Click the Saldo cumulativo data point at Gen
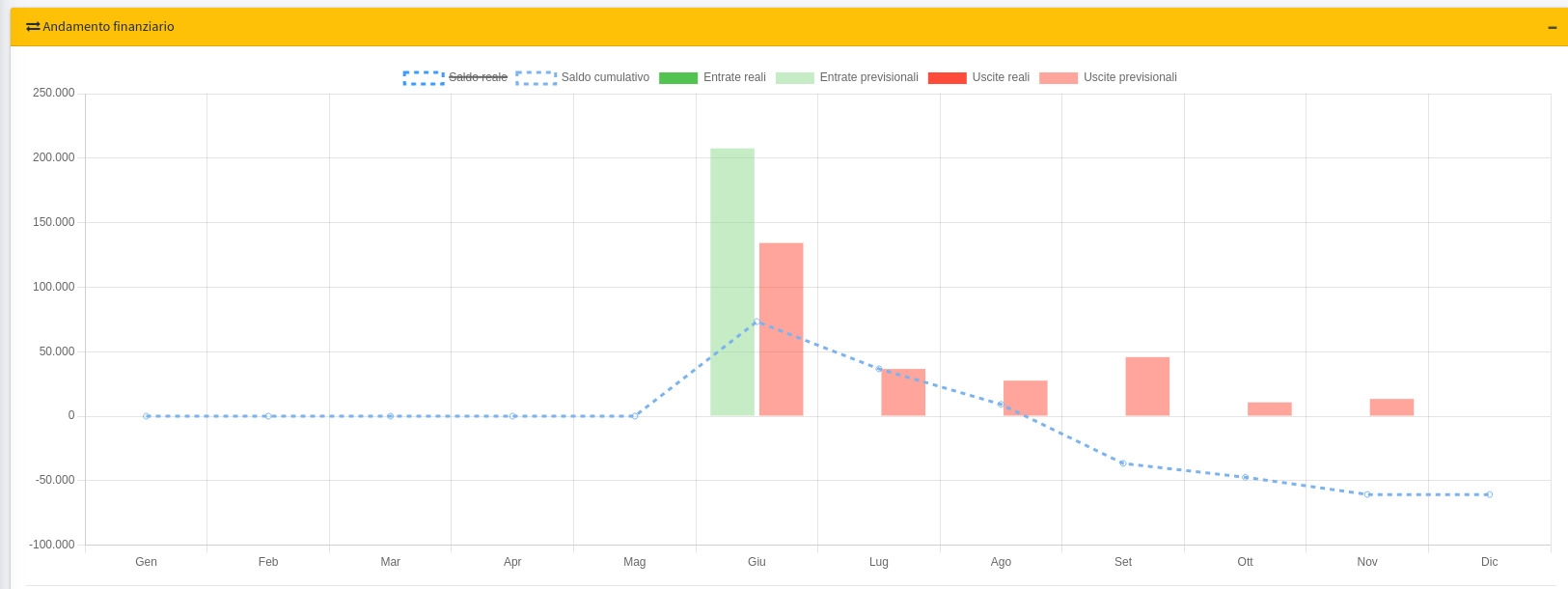1568x589 pixels. (147, 416)
